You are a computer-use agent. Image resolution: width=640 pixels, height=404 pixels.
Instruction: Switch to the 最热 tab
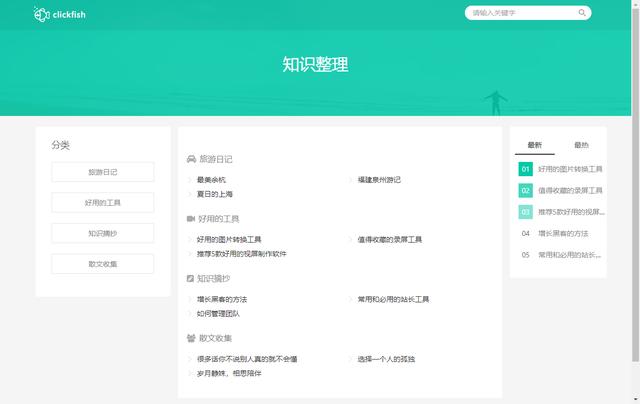581,145
